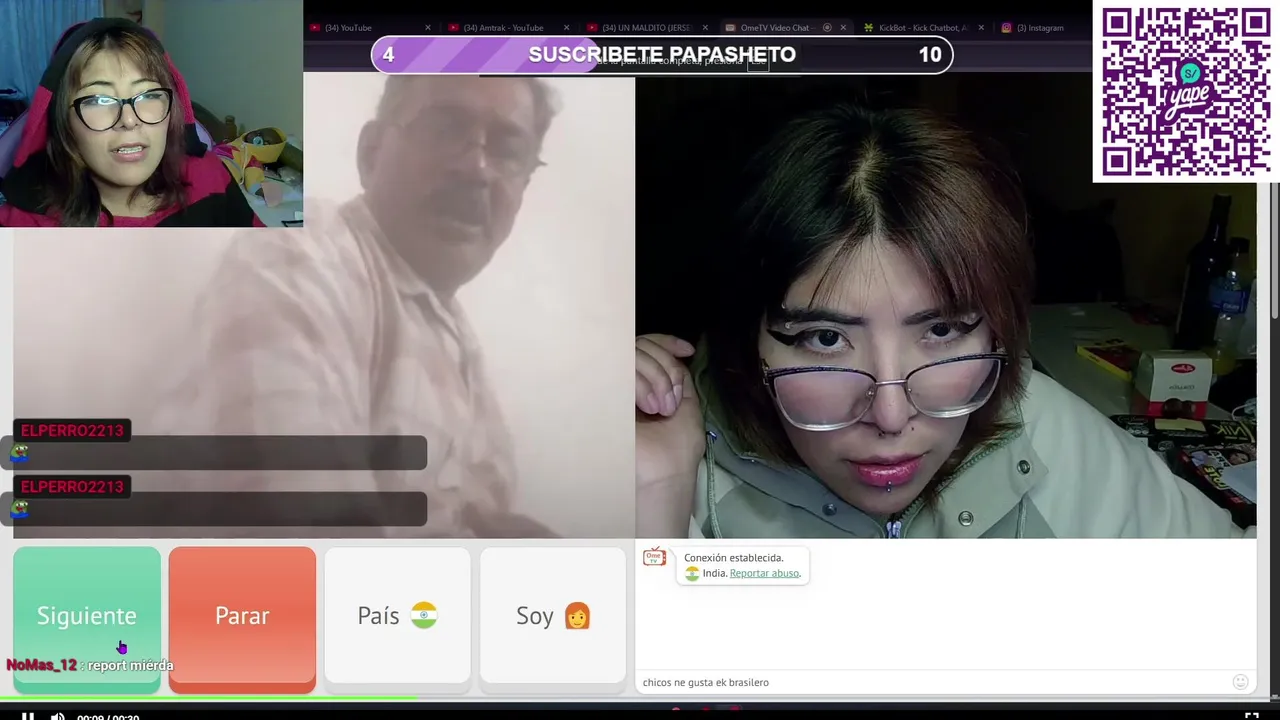Toggle fullscreen in the video player
1280x720 pixels.
pos(1251,715)
